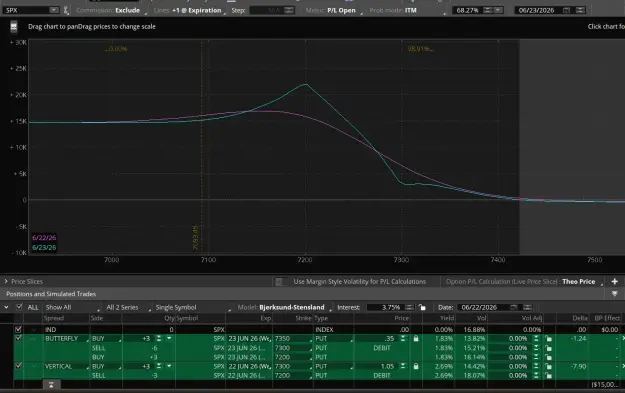This screenshot has height=393, width=625.
Task: Open the SPX symbol dropdown
Action: (x=54, y=10)
